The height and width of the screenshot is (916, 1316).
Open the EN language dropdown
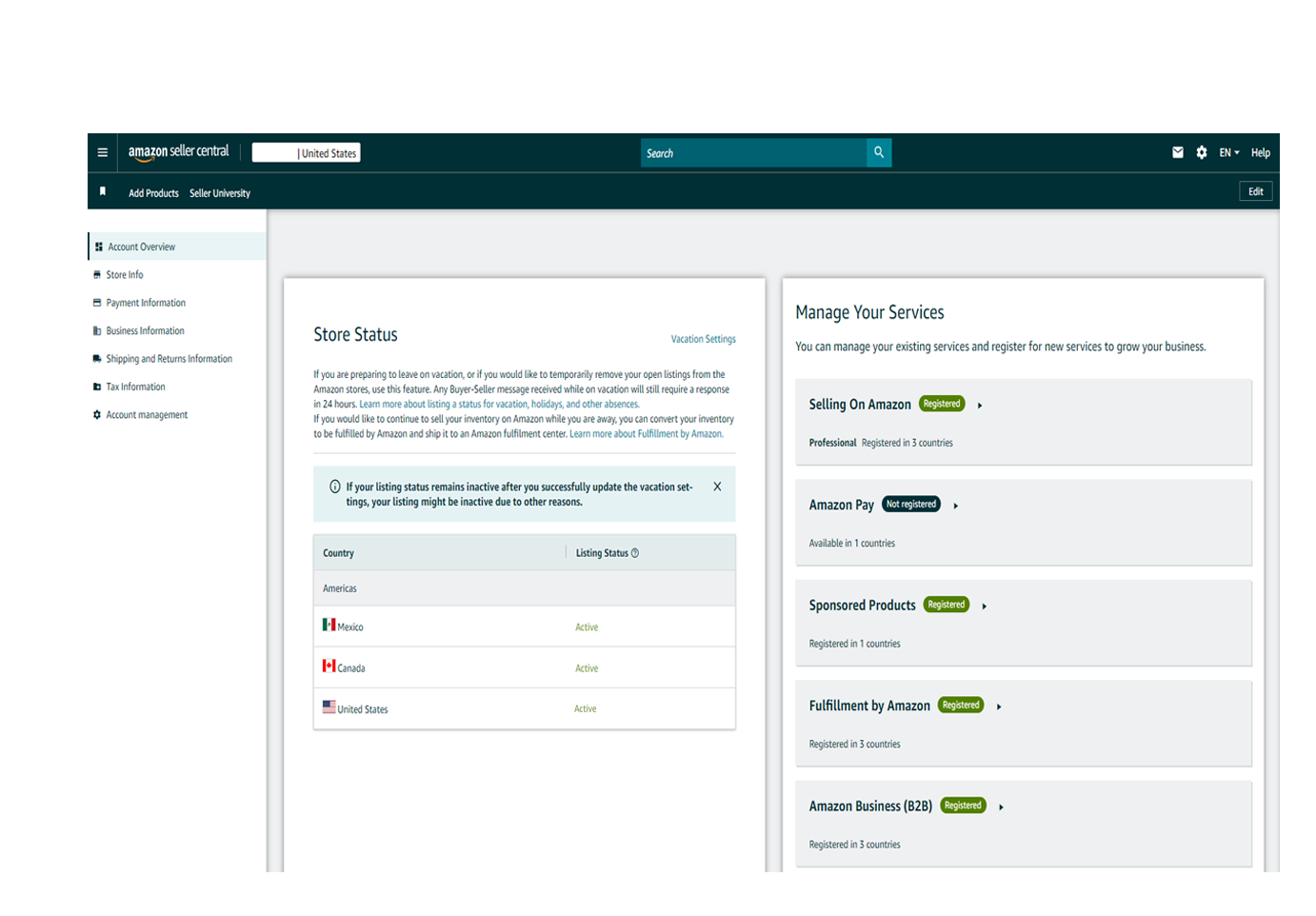(1229, 152)
